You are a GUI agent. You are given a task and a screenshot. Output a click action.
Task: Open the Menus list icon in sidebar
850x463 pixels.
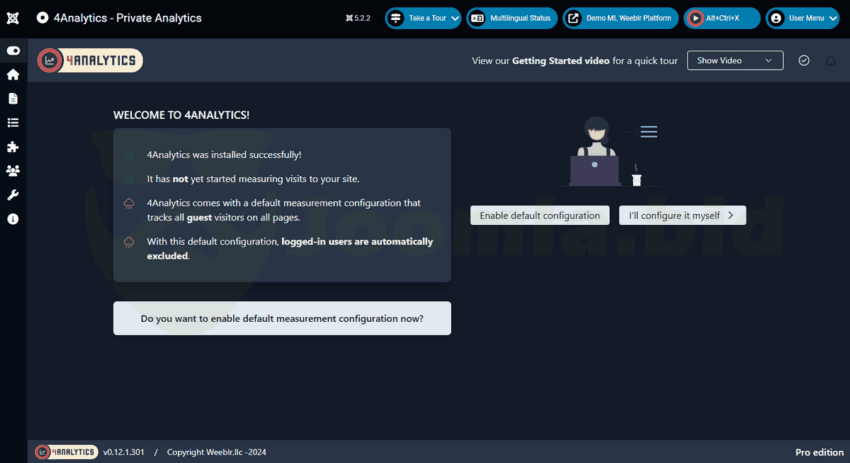point(13,123)
